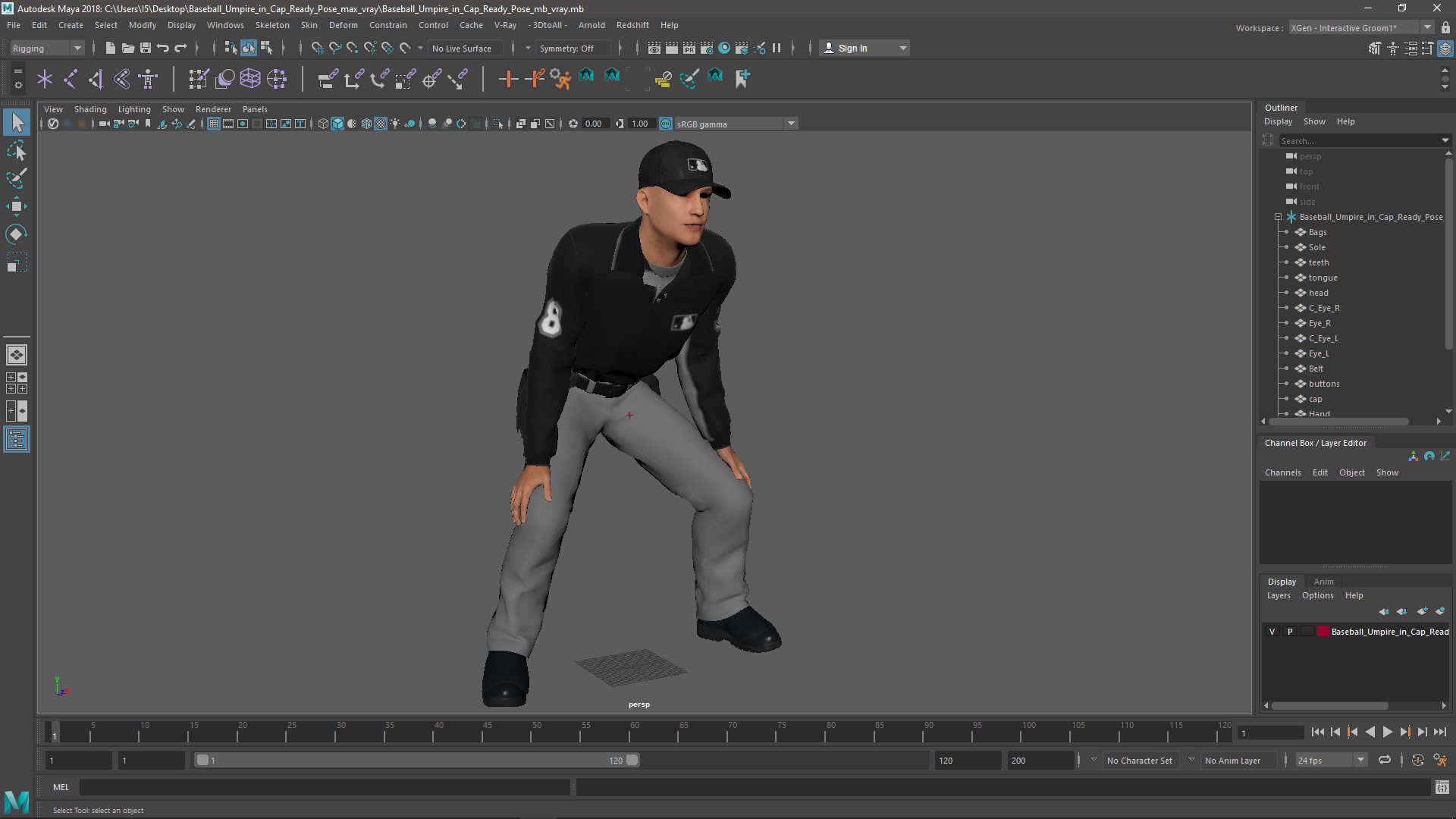Toggle use all lights in viewport
1456x819 pixels.
click(395, 124)
